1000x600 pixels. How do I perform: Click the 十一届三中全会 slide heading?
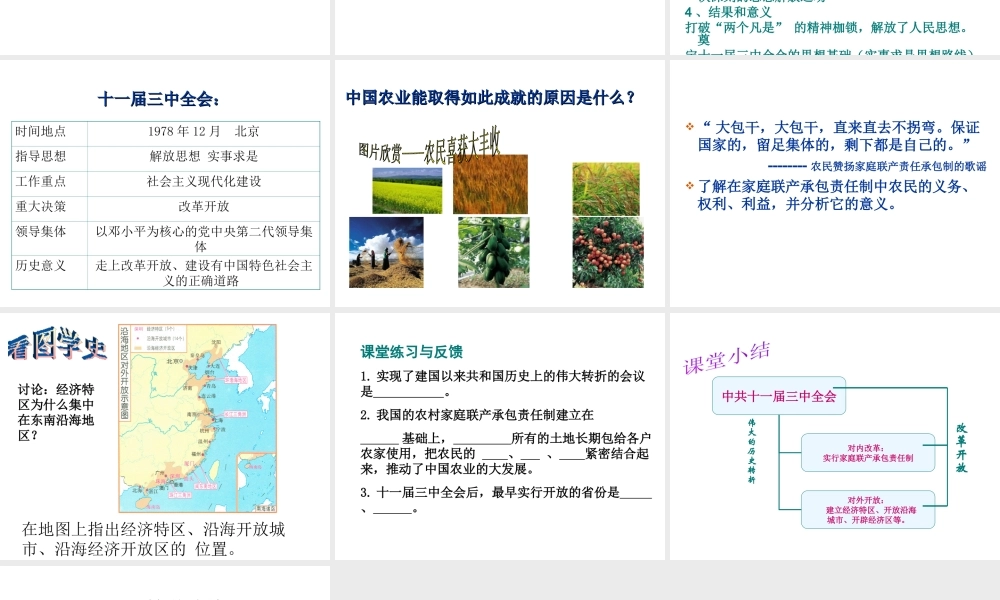pos(159,99)
